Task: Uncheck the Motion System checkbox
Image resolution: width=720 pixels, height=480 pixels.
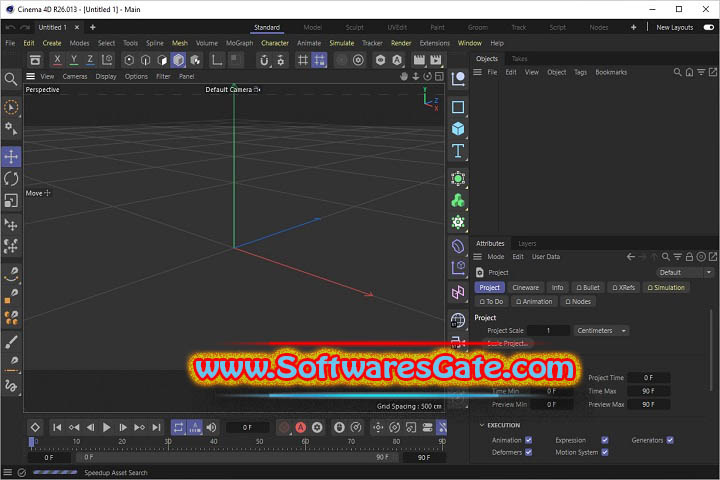Action: point(605,452)
